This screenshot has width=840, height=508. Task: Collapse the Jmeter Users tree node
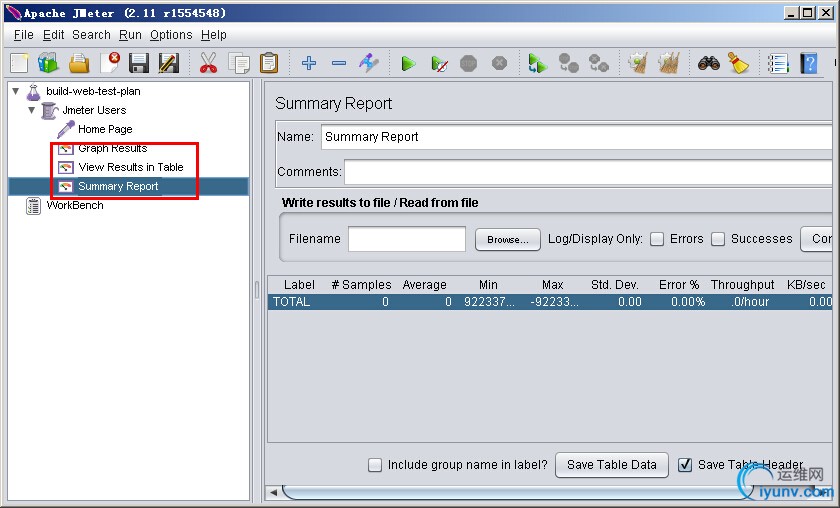(x=32, y=110)
